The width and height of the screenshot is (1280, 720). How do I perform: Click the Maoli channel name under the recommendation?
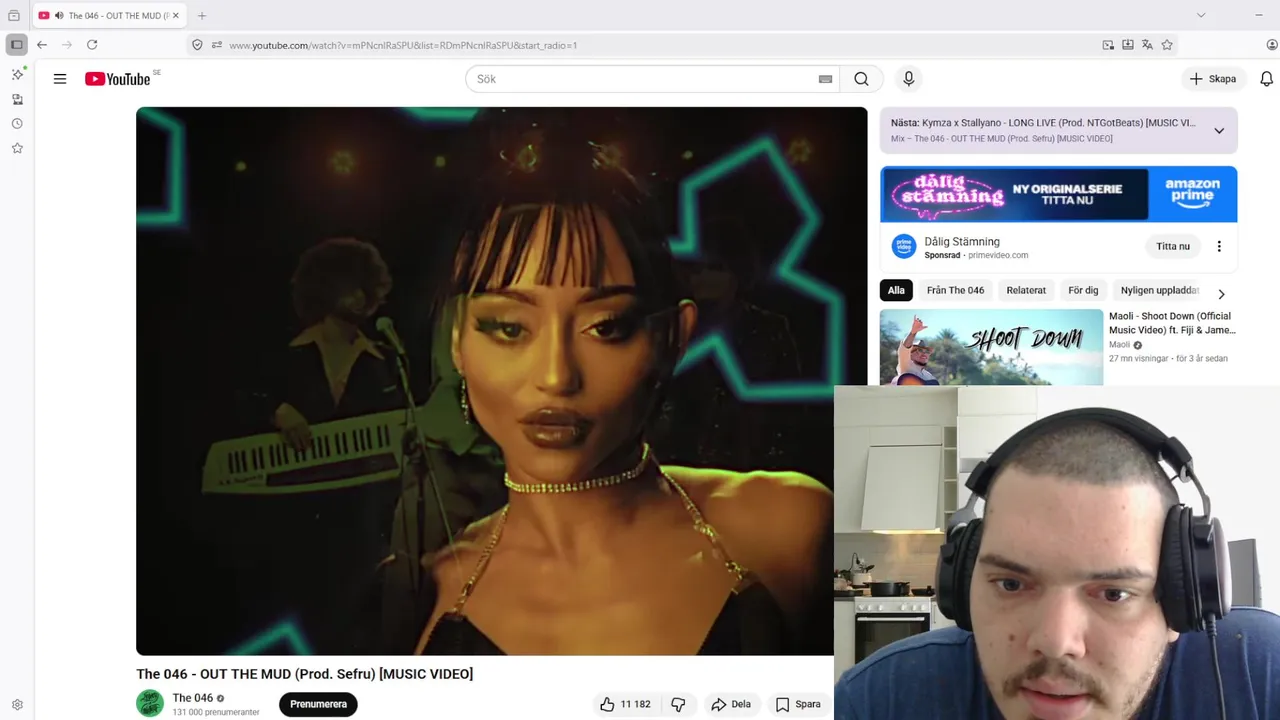(1119, 345)
